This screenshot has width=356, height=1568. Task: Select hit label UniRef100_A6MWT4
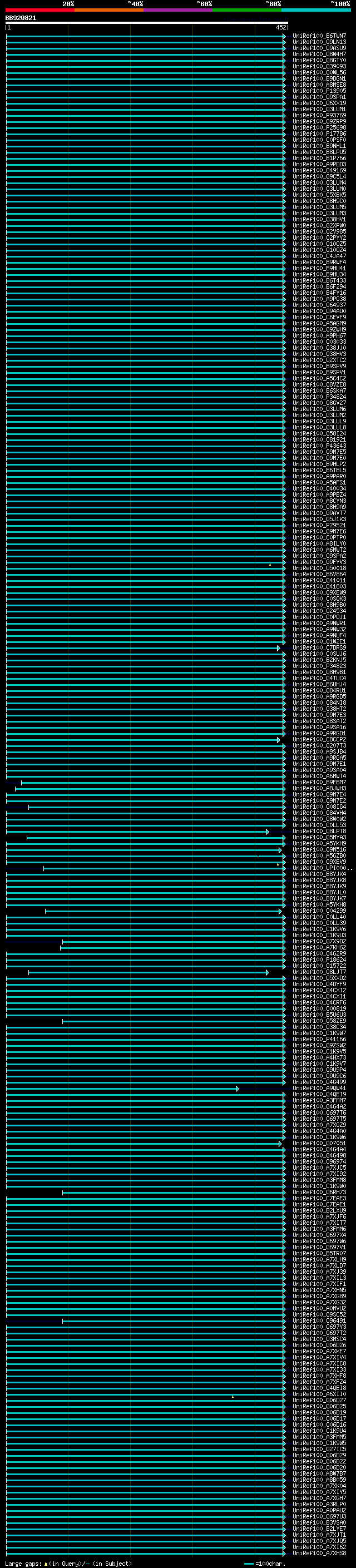click(x=319, y=776)
